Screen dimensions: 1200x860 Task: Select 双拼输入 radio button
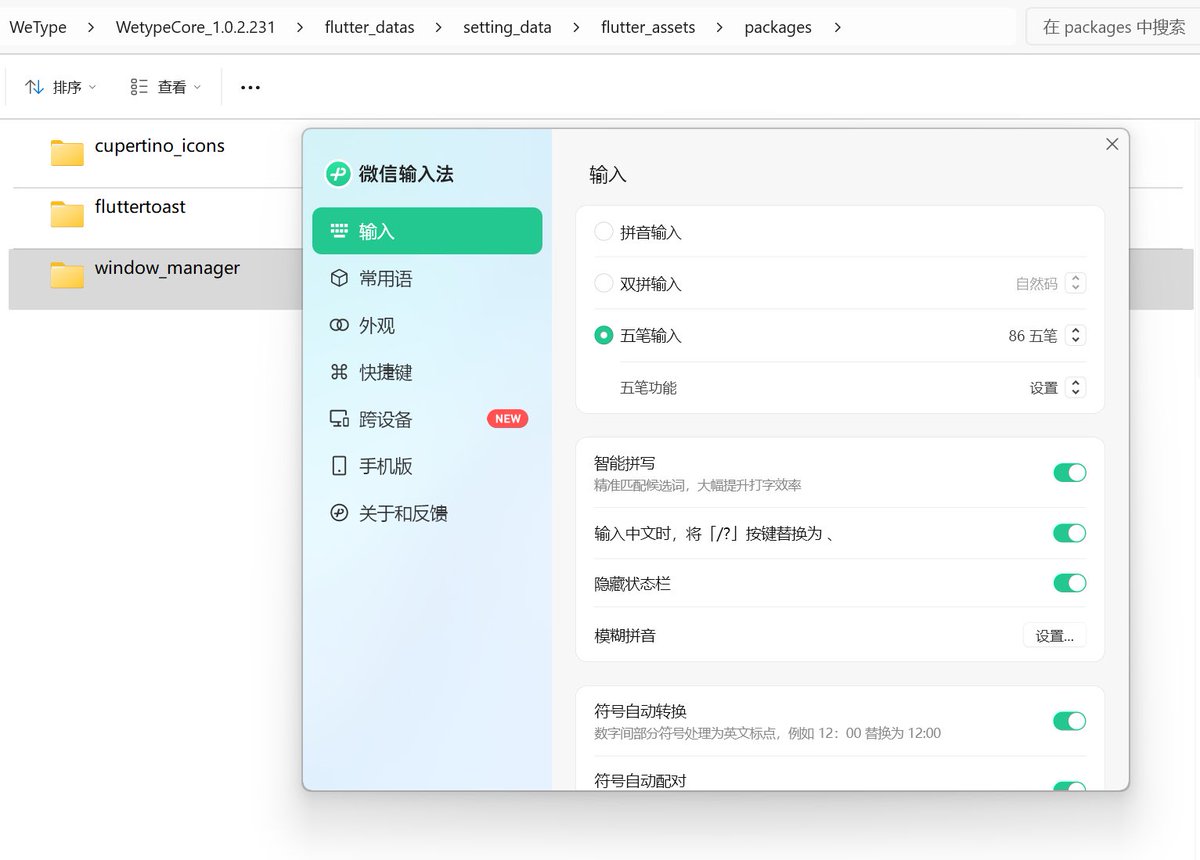tap(603, 284)
